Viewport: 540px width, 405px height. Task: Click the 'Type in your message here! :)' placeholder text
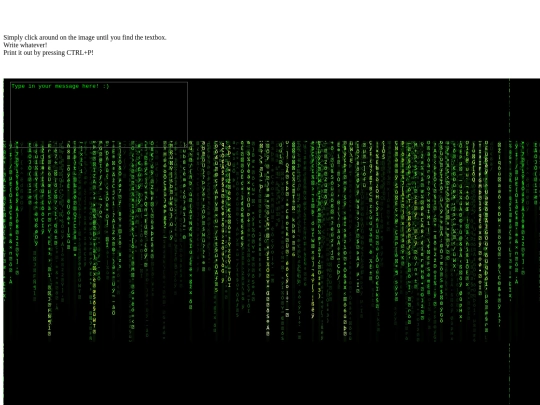tap(60, 86)
